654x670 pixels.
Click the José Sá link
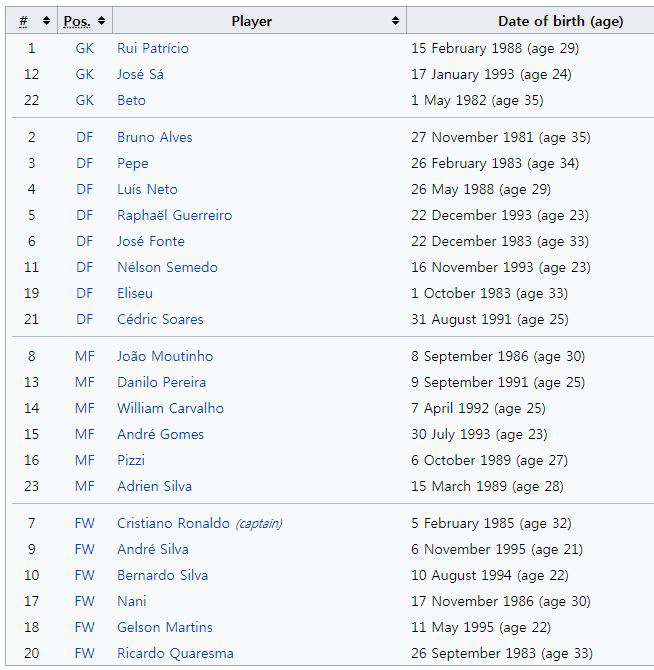coord(140,74)
